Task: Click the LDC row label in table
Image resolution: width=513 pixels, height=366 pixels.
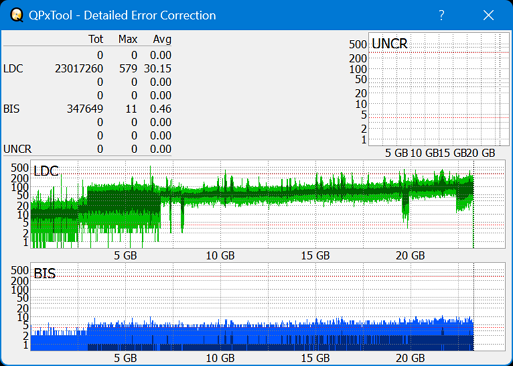Action: pos(13,69)
